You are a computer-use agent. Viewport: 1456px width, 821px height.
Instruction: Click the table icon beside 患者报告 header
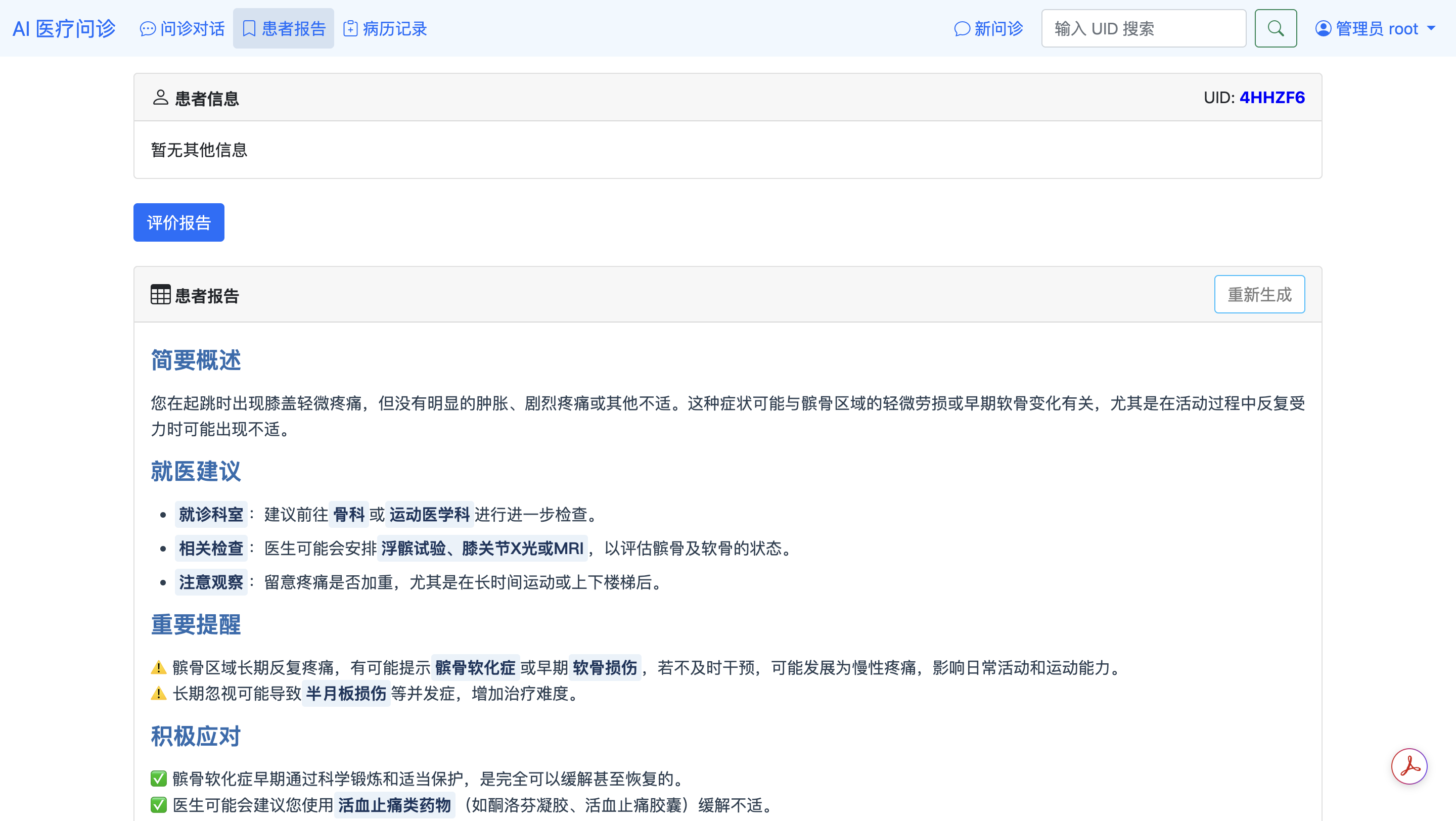[161, 294]
